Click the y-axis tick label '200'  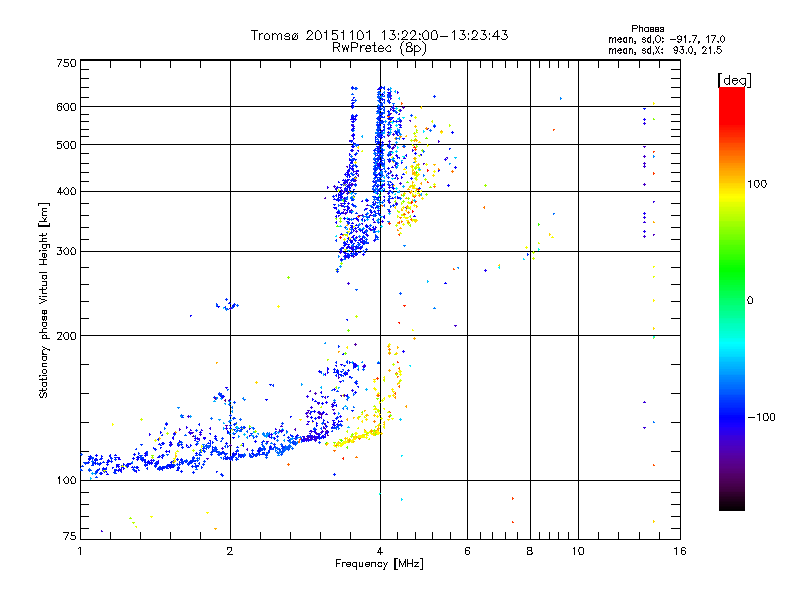point(66,336)
